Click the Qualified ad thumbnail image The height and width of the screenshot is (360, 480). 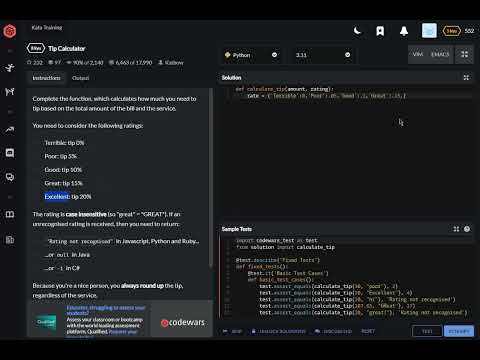tap(46, 322)
